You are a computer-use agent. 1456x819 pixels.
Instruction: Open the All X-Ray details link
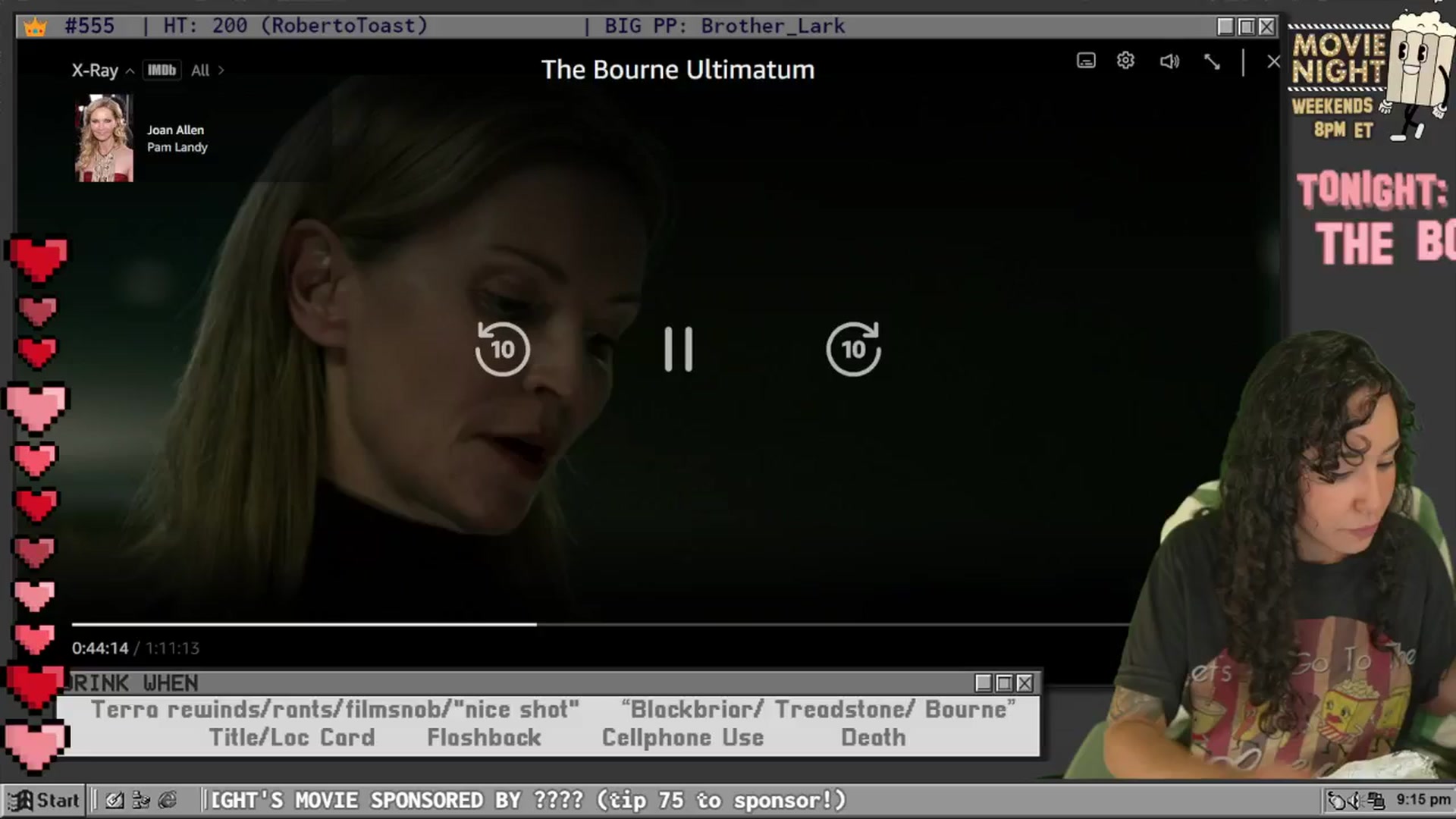[207, 71]
